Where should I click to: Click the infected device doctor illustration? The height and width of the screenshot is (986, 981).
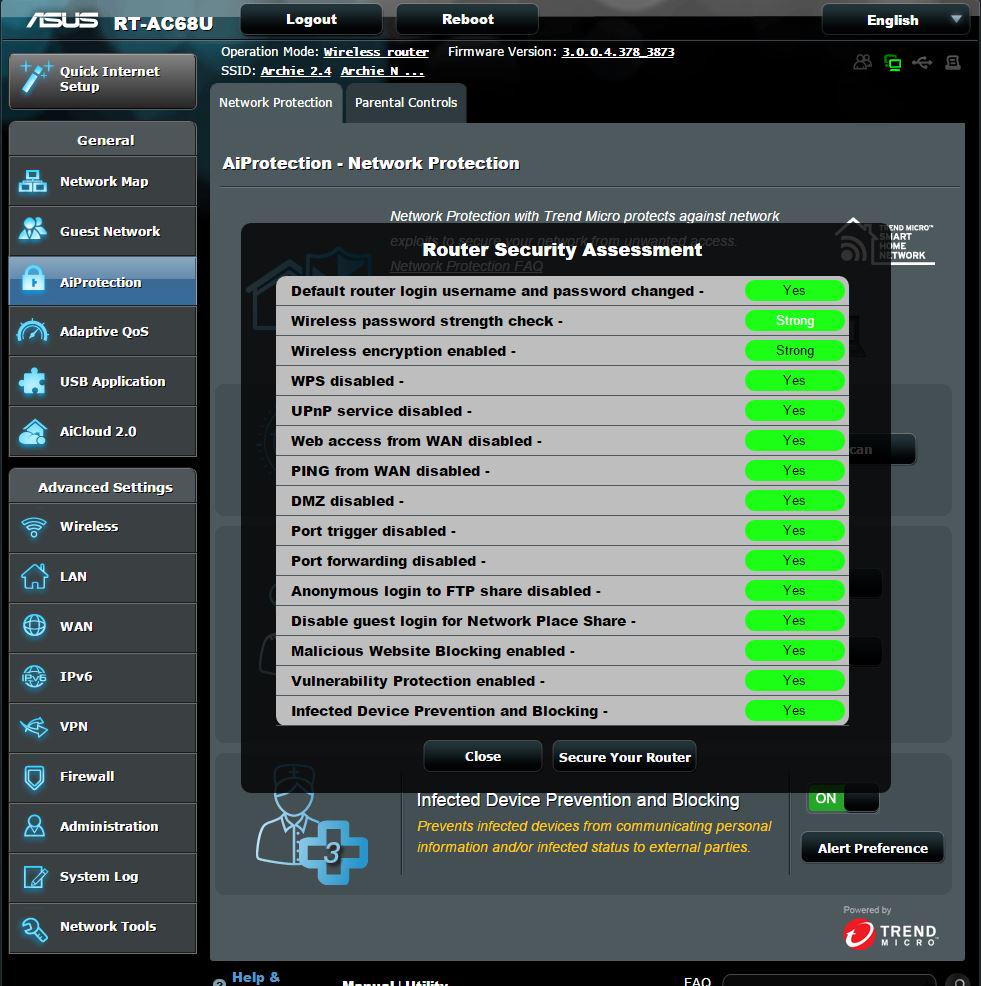tap(311, 824)
